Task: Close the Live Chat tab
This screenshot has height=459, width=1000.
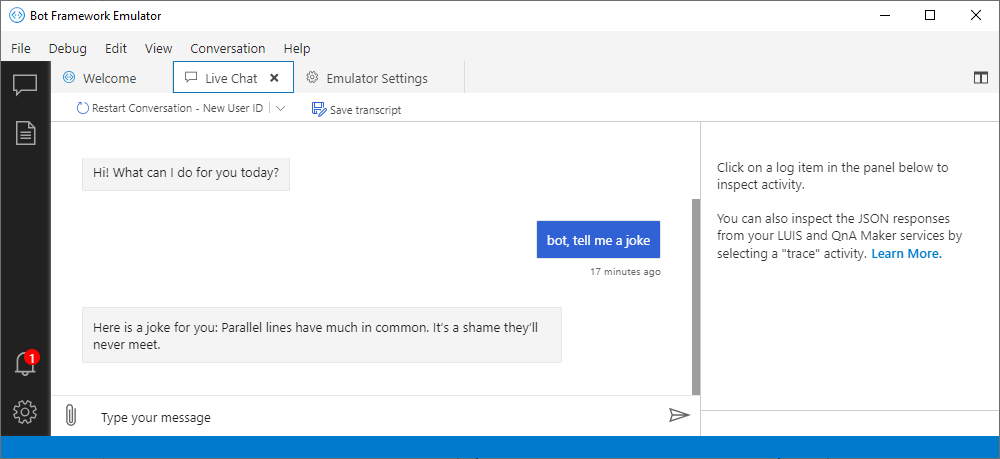Action: [x=274, y=78]
